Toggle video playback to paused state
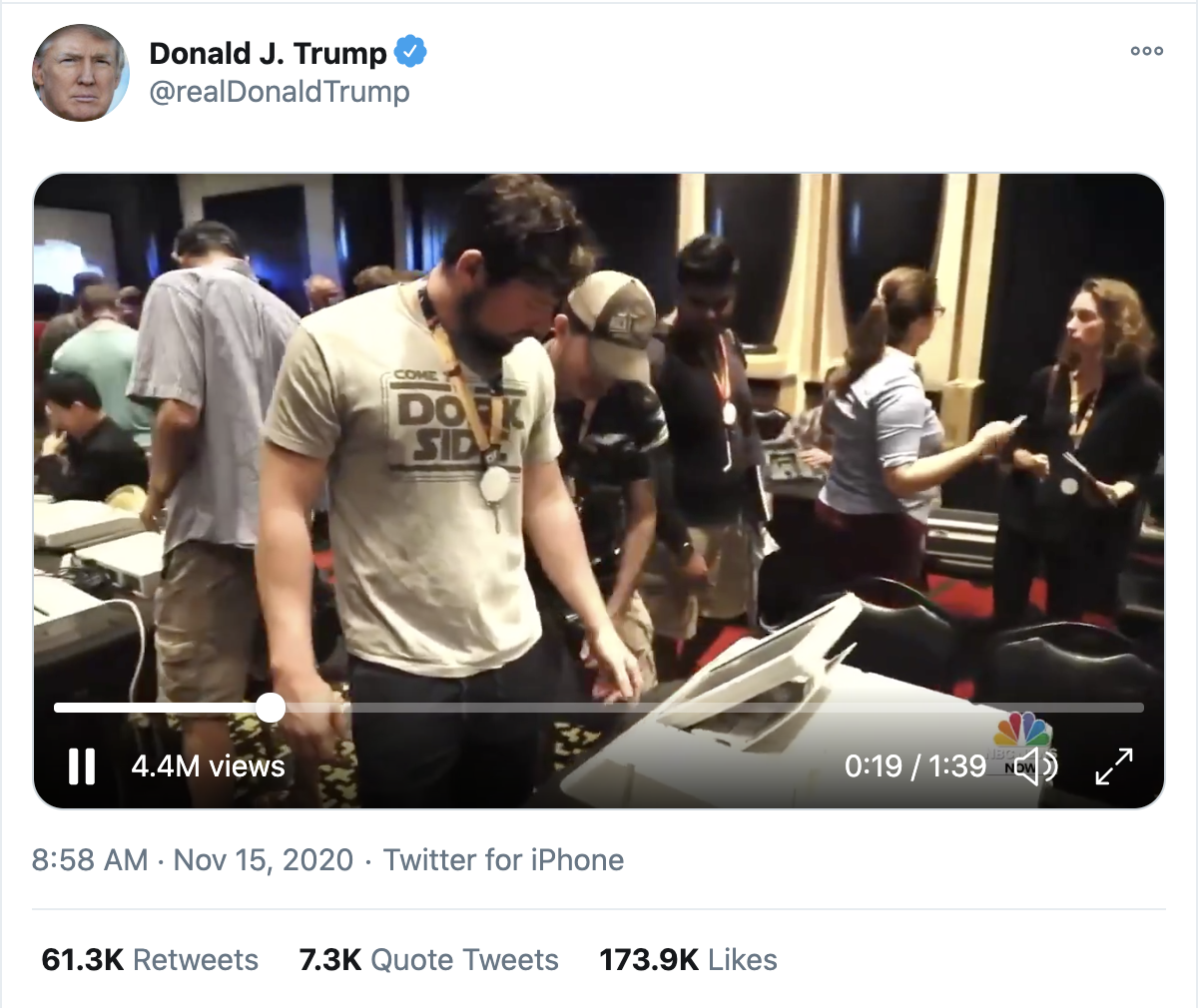 click(x=83, y=766)
